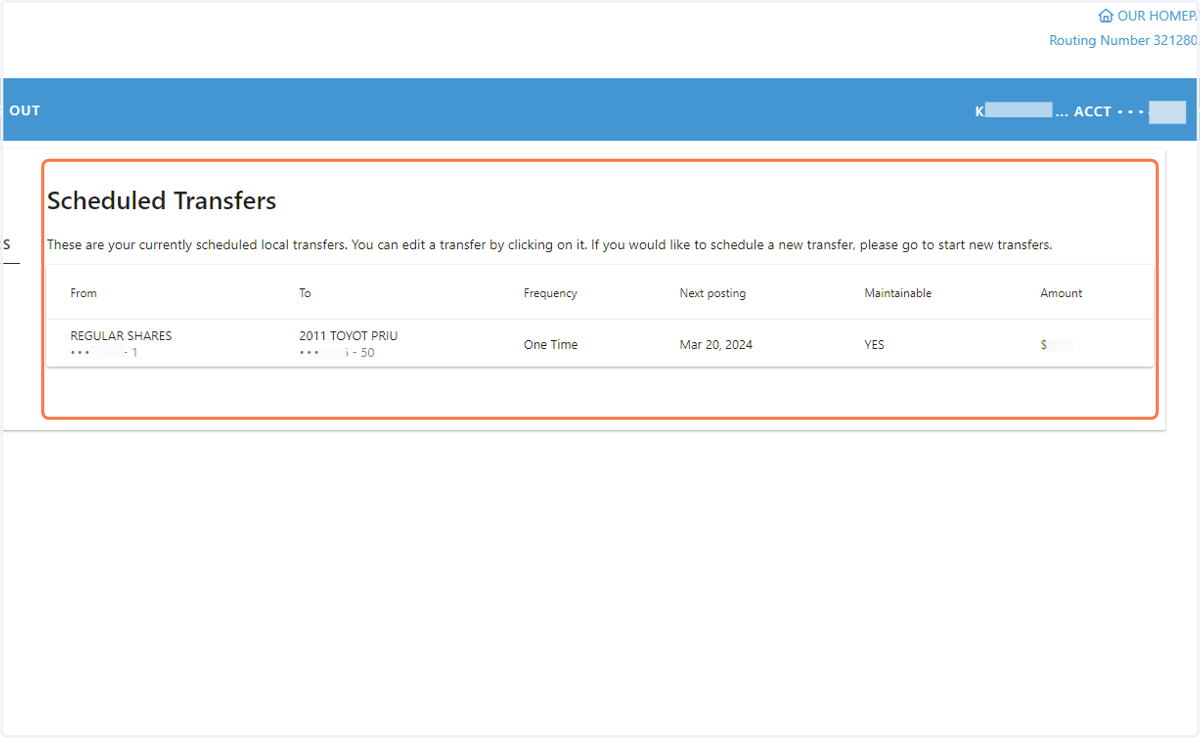Click the YES maintainable value
Image resolution: width=1200 pixels, height=738 pixels.
[x=875, y=344]
